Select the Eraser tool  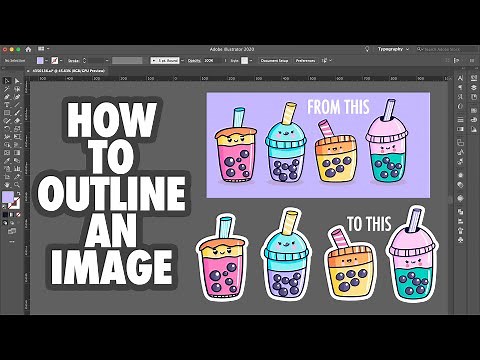tap(17, 121)
